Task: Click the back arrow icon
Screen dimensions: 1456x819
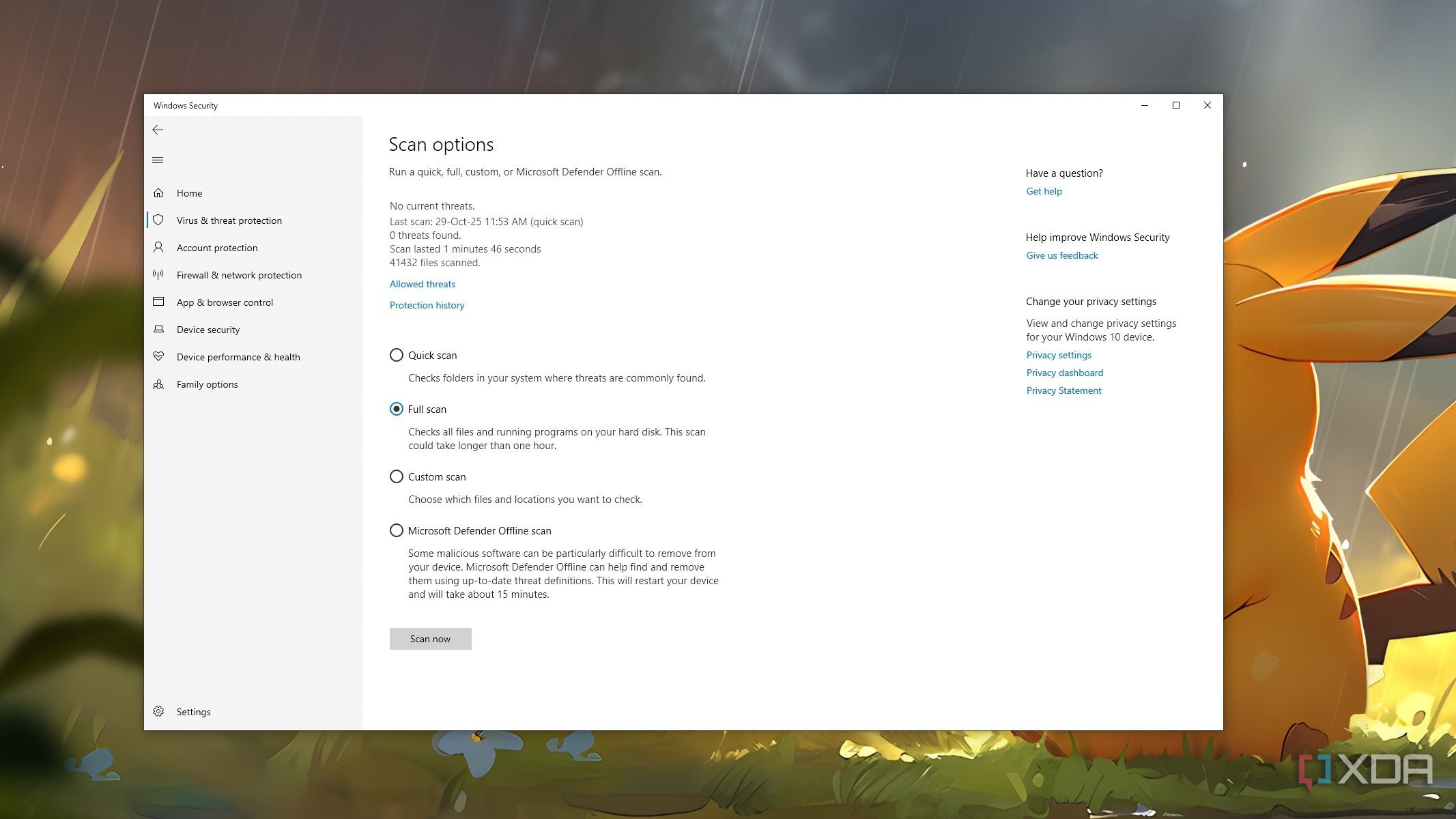Action: 158,130
